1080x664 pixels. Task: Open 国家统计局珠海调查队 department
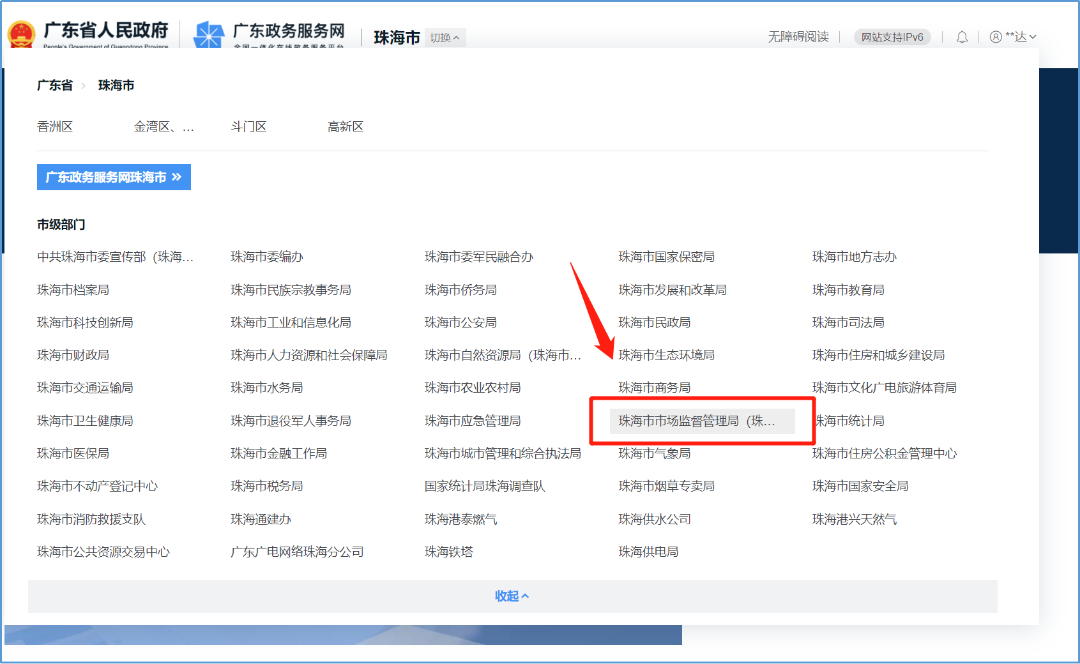(x=485, y=486)
